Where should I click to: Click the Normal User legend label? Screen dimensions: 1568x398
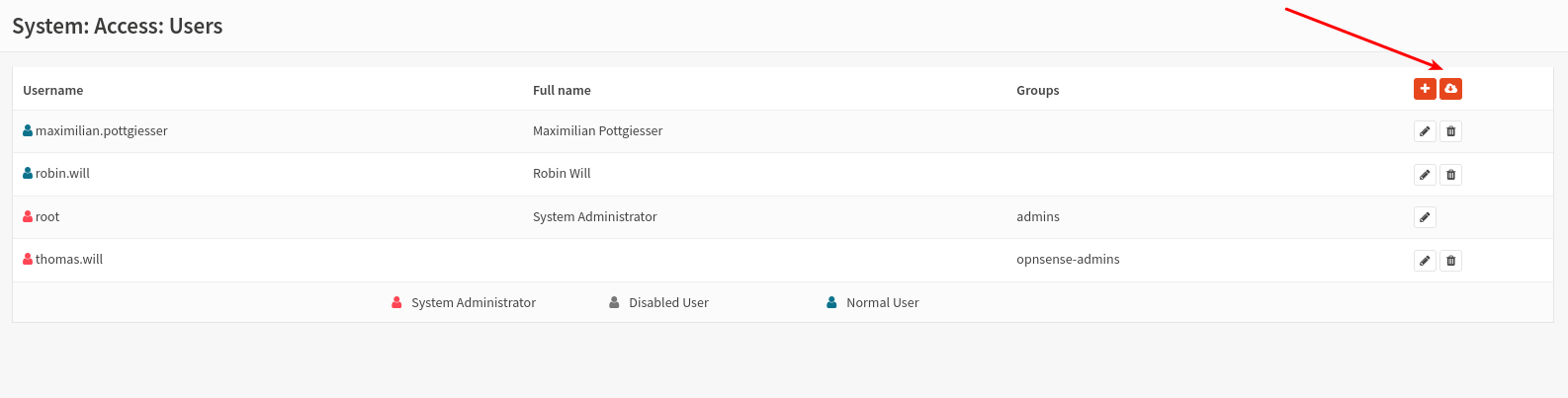(883, 302)
